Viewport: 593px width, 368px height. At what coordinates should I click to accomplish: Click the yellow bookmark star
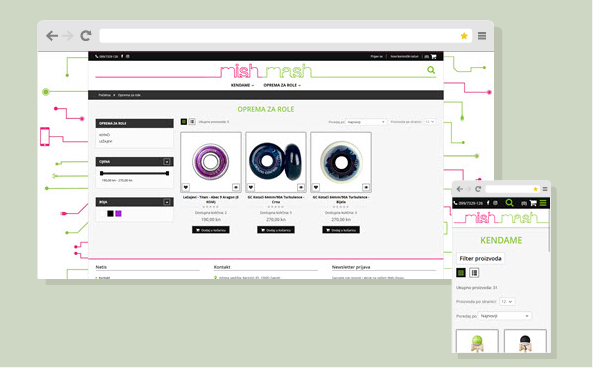coord(464,36)
